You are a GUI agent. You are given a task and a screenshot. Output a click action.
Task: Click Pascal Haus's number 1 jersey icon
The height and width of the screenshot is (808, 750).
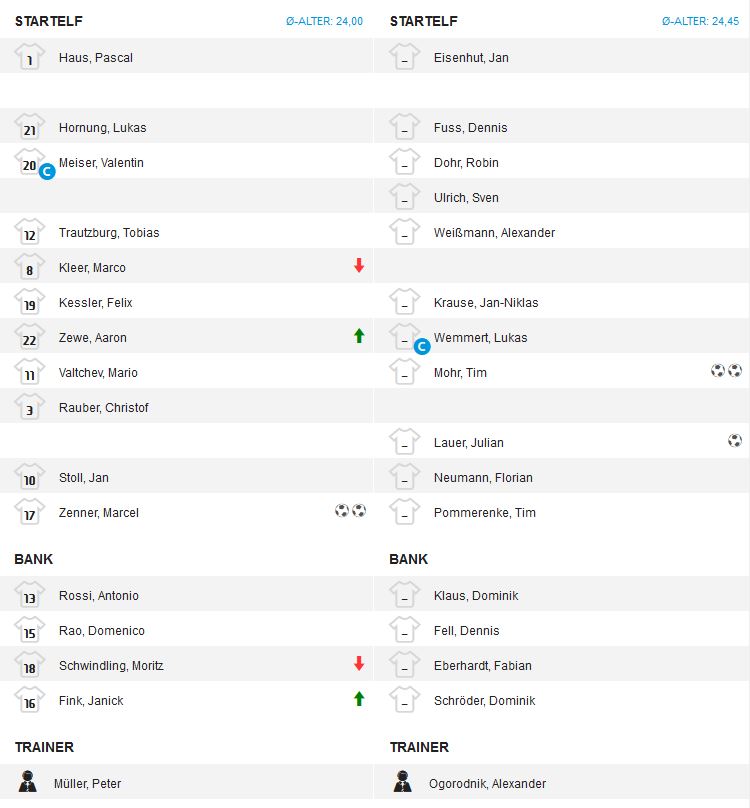pos(30,57)
